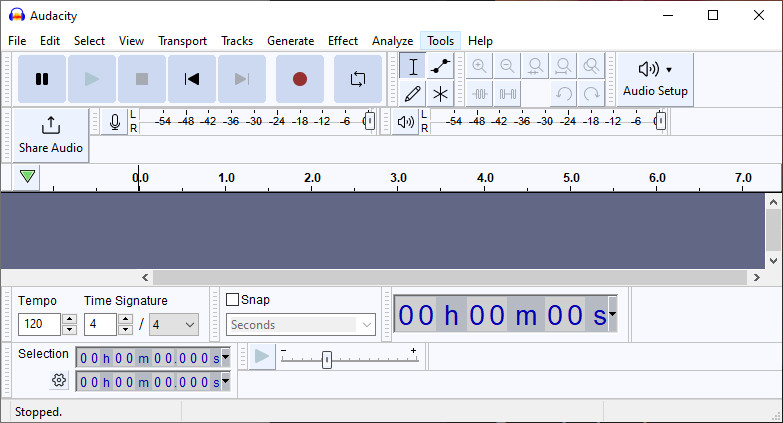Open the Generate menu

(x=291, y=41)
